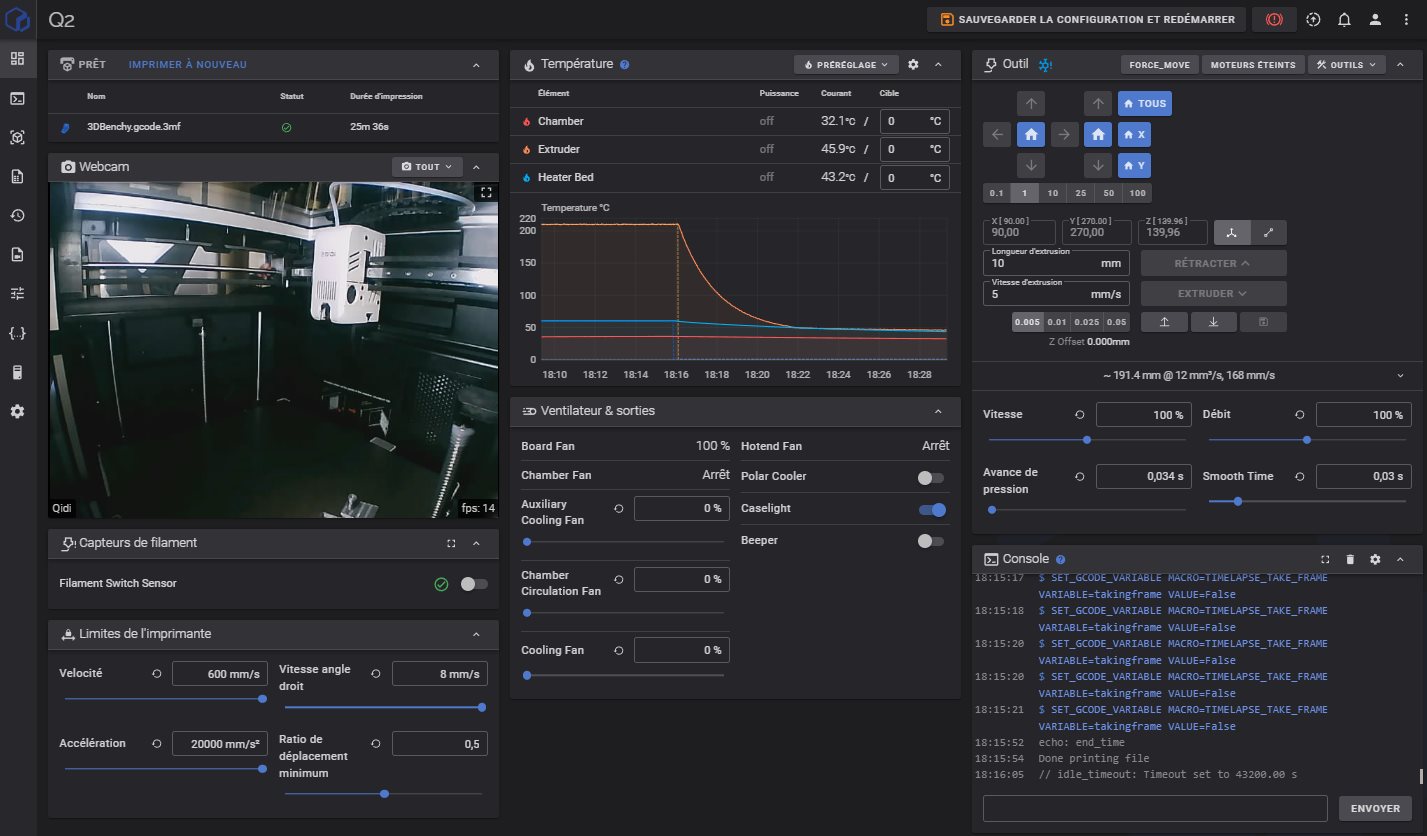Collapse the Ventilateur & sorties panel
1427x836 pixels.
(x=938, y=411)
